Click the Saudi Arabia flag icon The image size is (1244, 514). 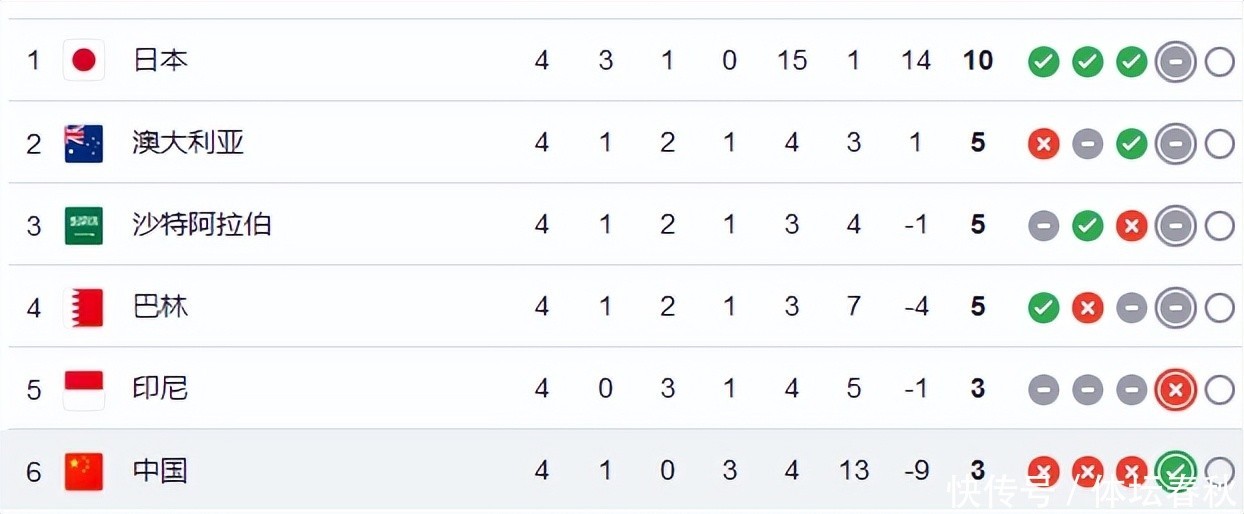coord(84,225)
